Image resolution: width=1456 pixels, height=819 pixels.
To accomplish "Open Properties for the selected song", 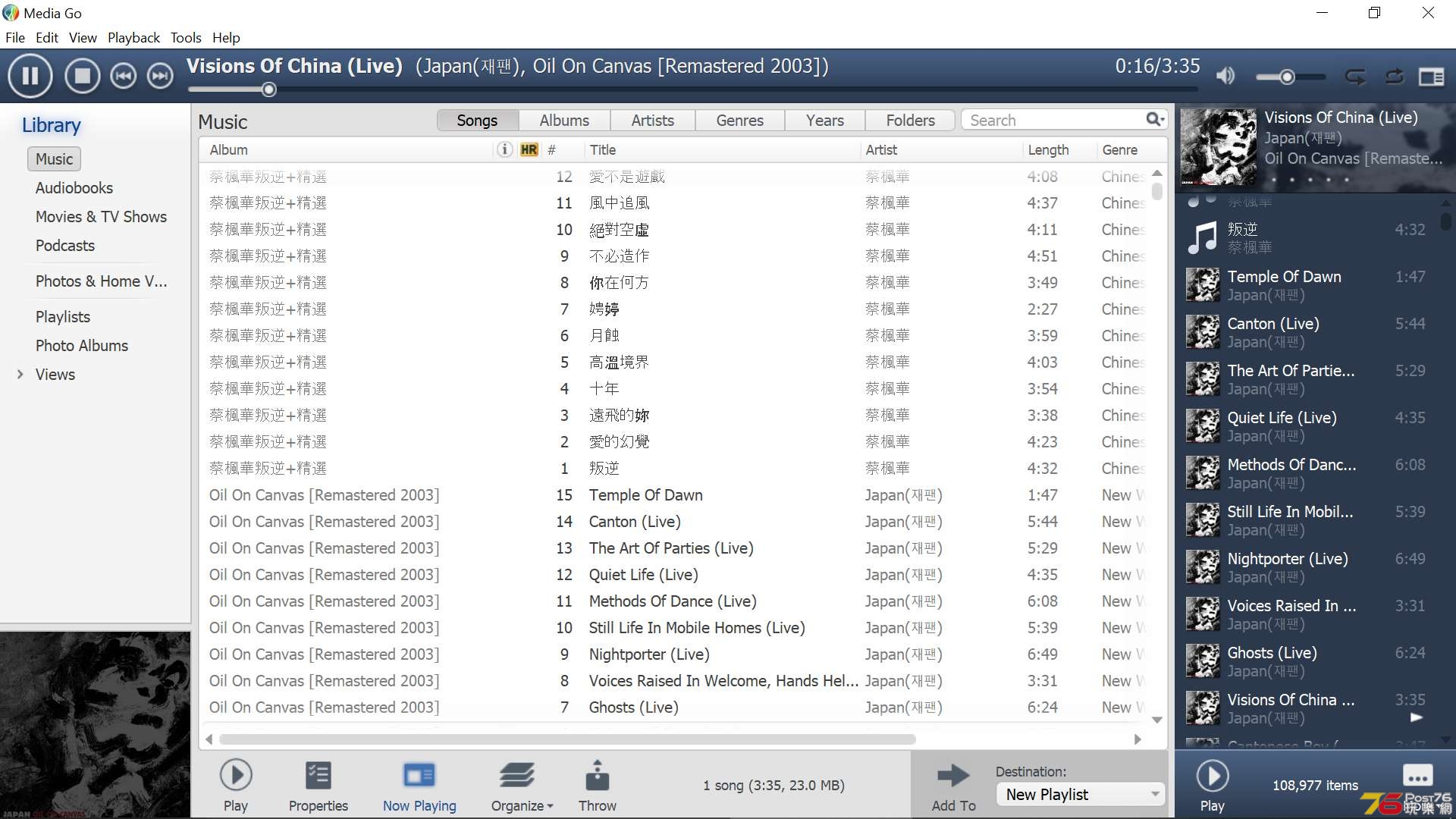I will [318, 786].
